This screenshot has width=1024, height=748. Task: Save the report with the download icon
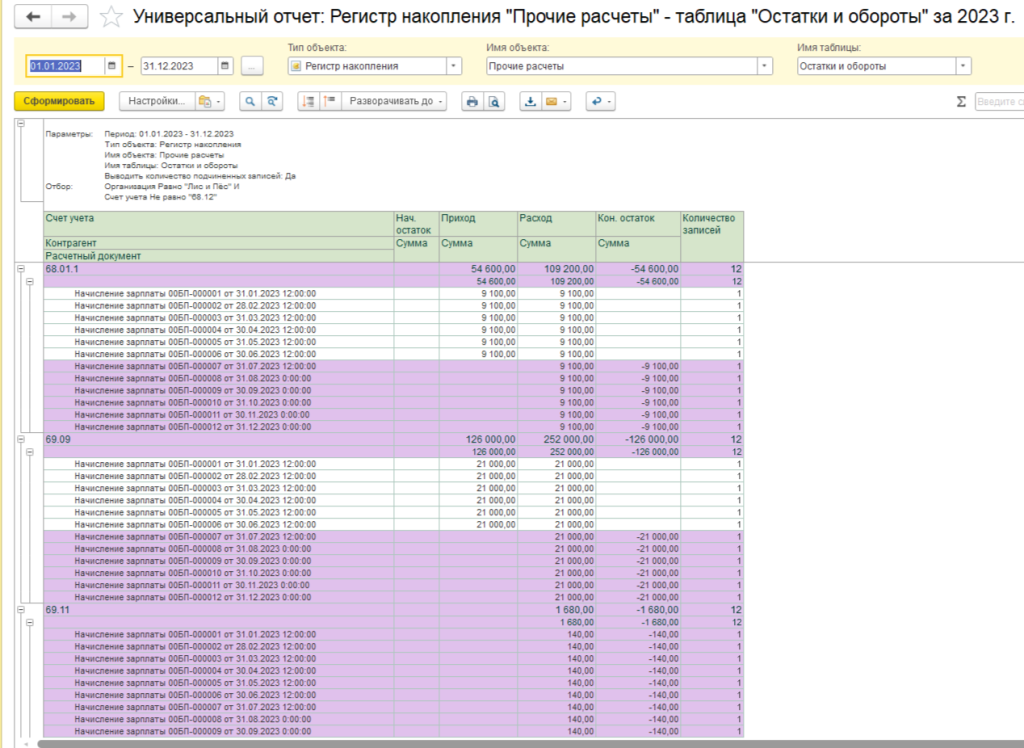530,101
